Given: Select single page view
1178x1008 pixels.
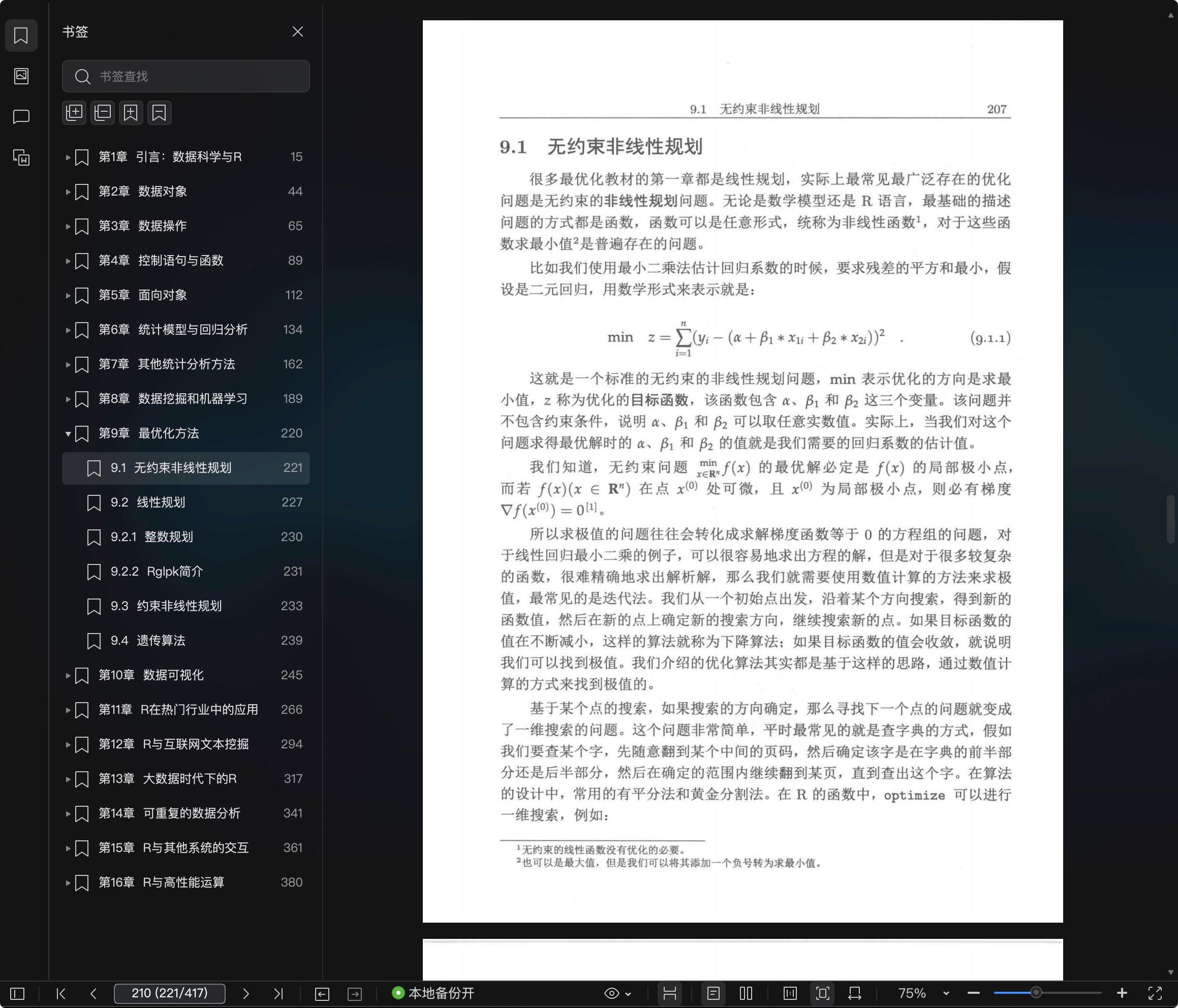Looking at the screenshot, I should point(714,994).
